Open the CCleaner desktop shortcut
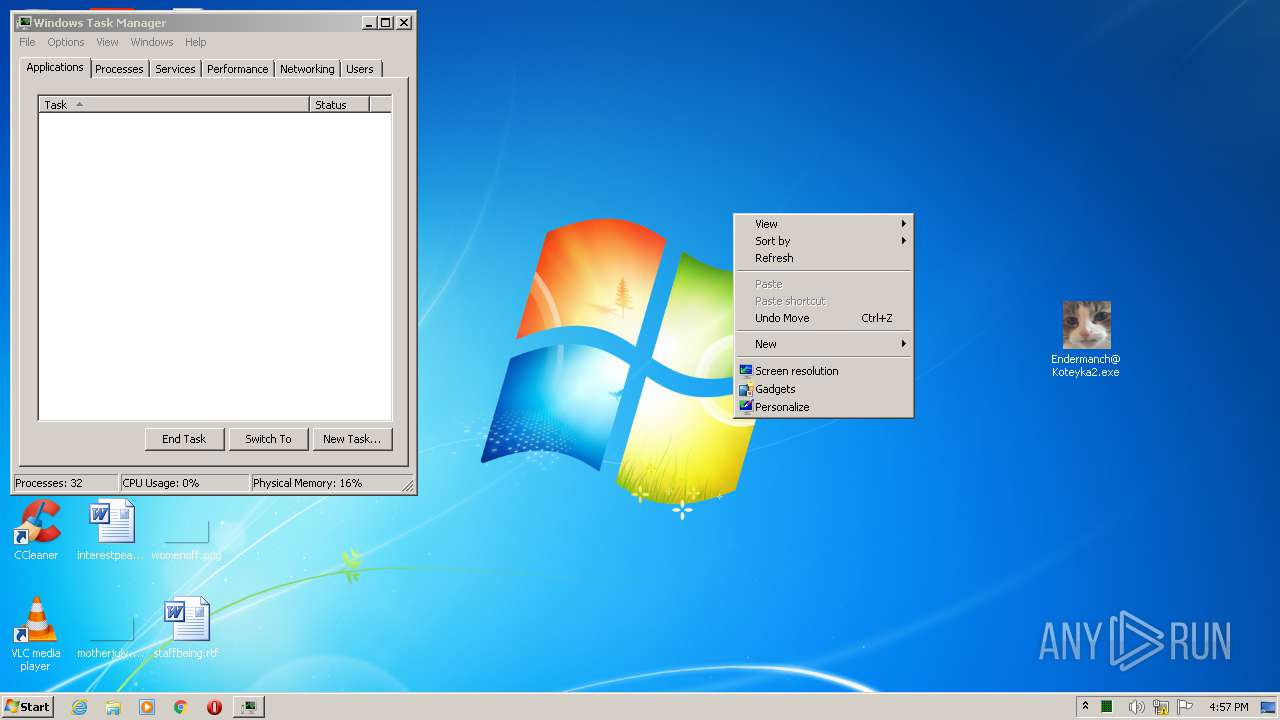The height and width of the screenshot is (720, 1280). click(37, 531)
